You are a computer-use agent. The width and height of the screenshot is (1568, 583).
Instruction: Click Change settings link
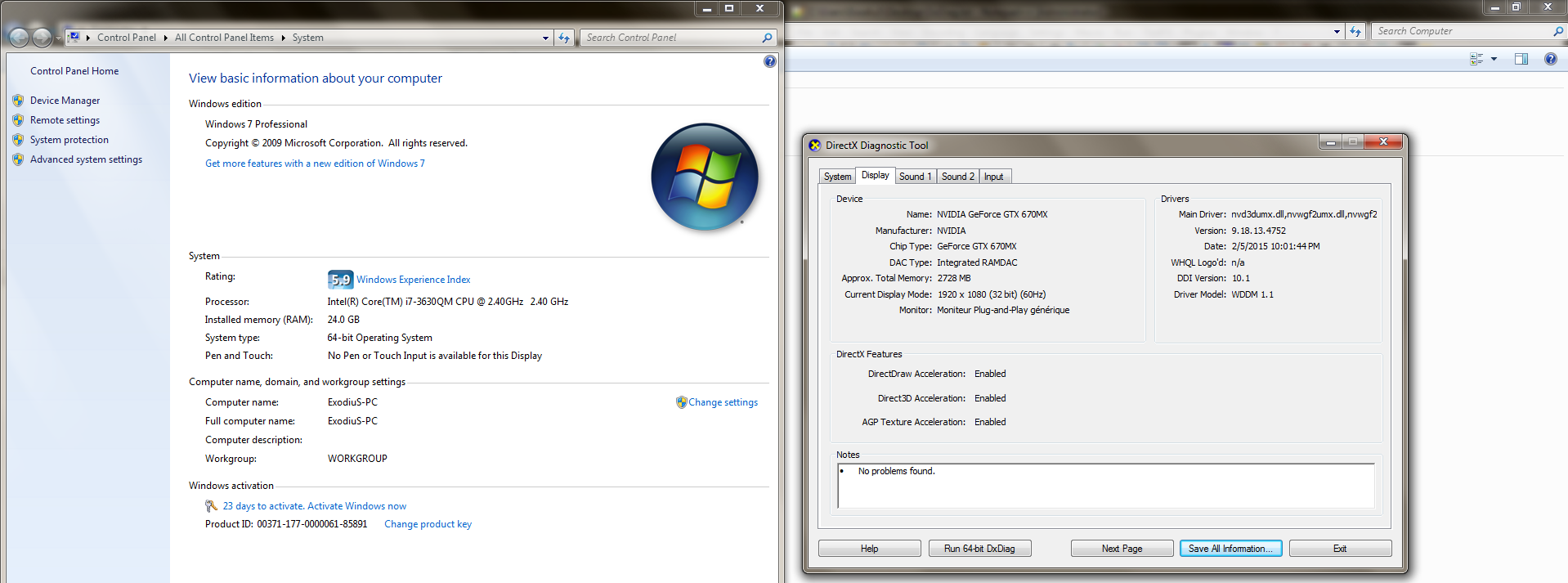pyautogui.click(x=724, y=402)
